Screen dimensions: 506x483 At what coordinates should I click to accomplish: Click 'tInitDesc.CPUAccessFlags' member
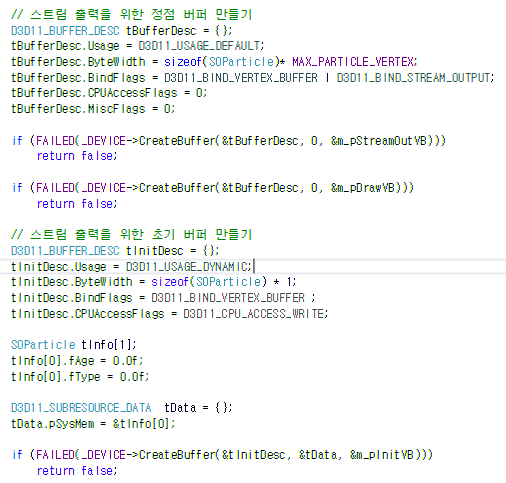pos(88,313)
